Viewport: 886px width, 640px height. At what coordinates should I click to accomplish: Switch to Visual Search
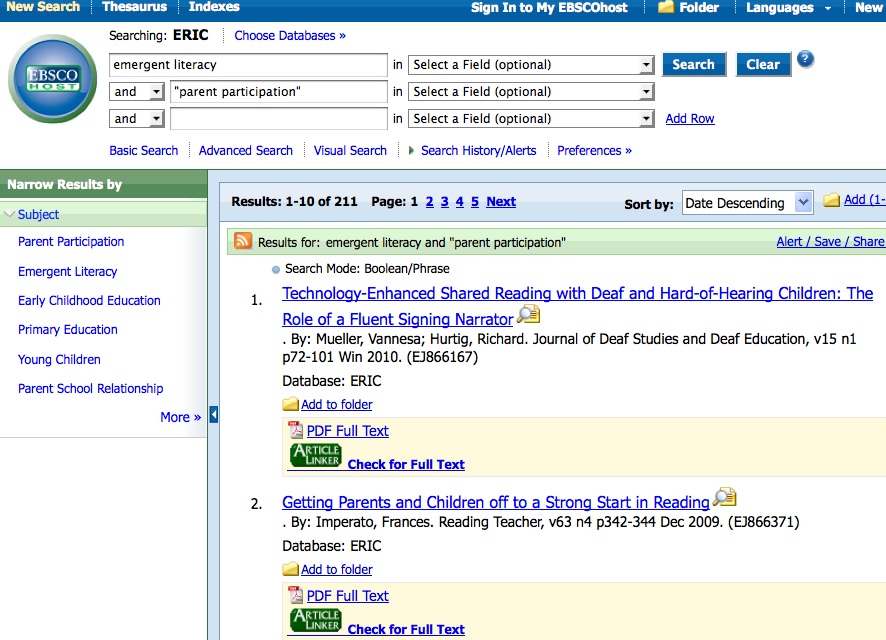(x=350, y=150)
